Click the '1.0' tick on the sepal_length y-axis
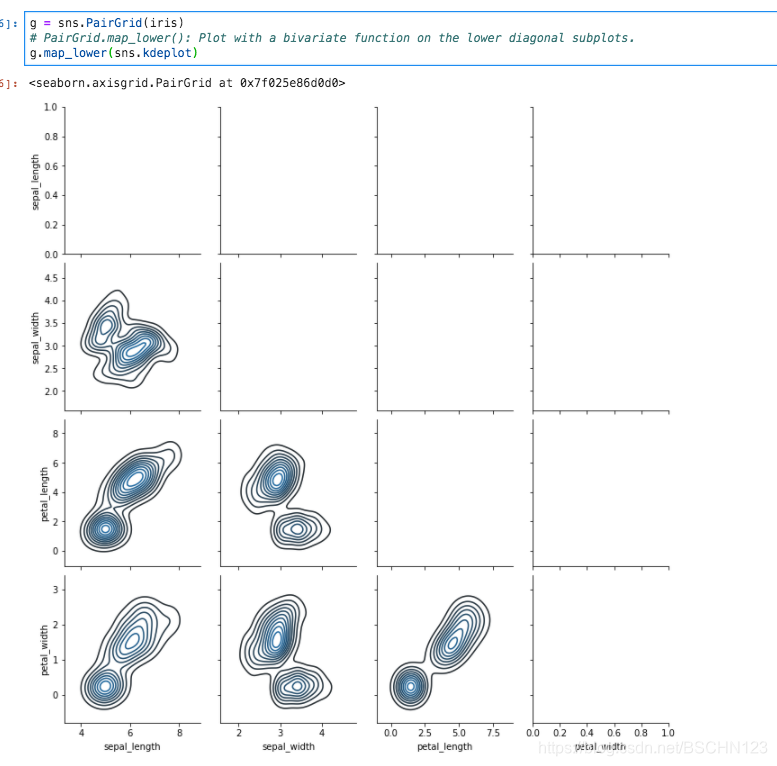 tap(51, 107)
